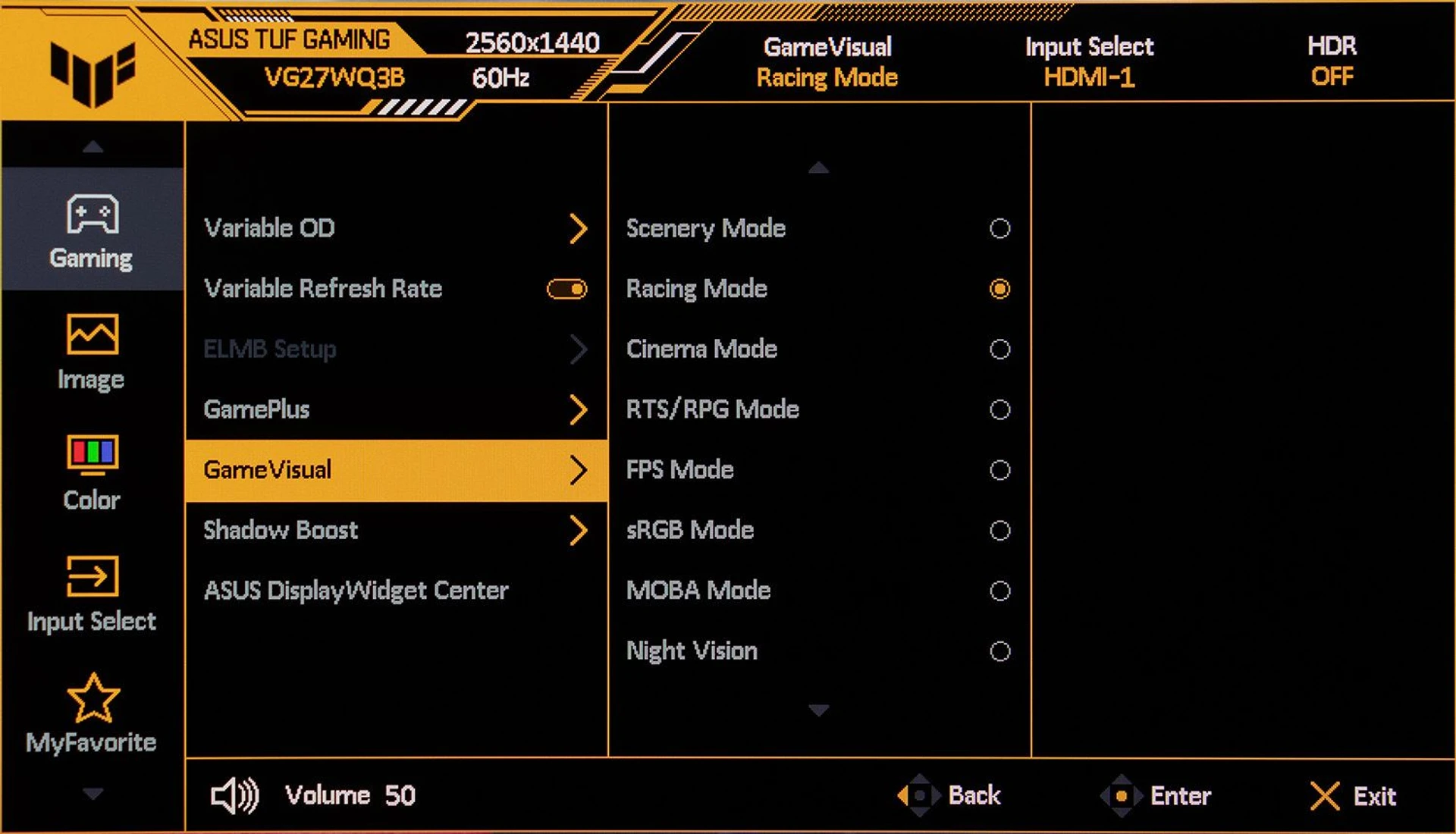Click the GameVisual Racing Mode status header

(x=827, y=62)
